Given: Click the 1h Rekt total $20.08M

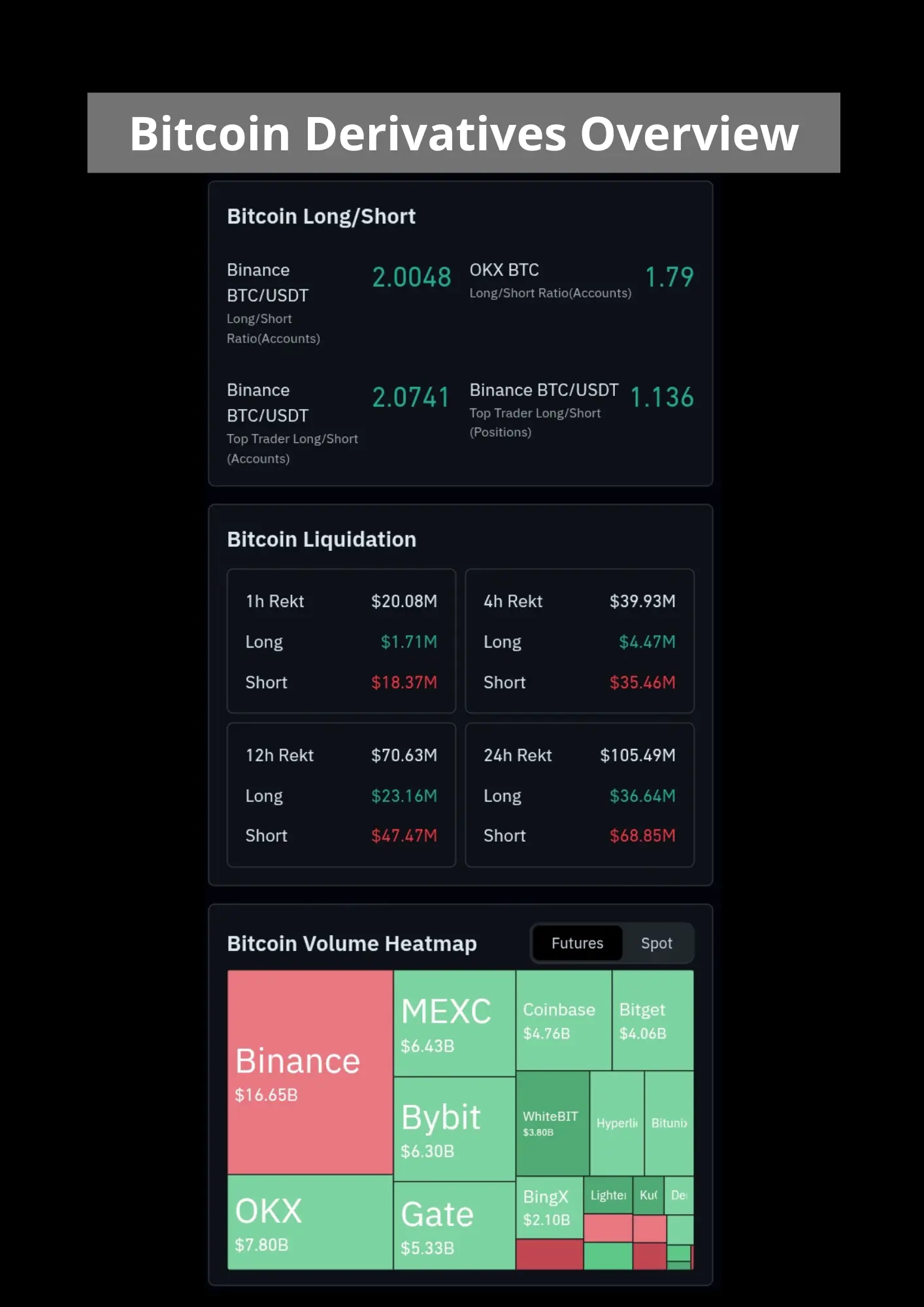Looking at the screenshot, I should click(404, 601).
